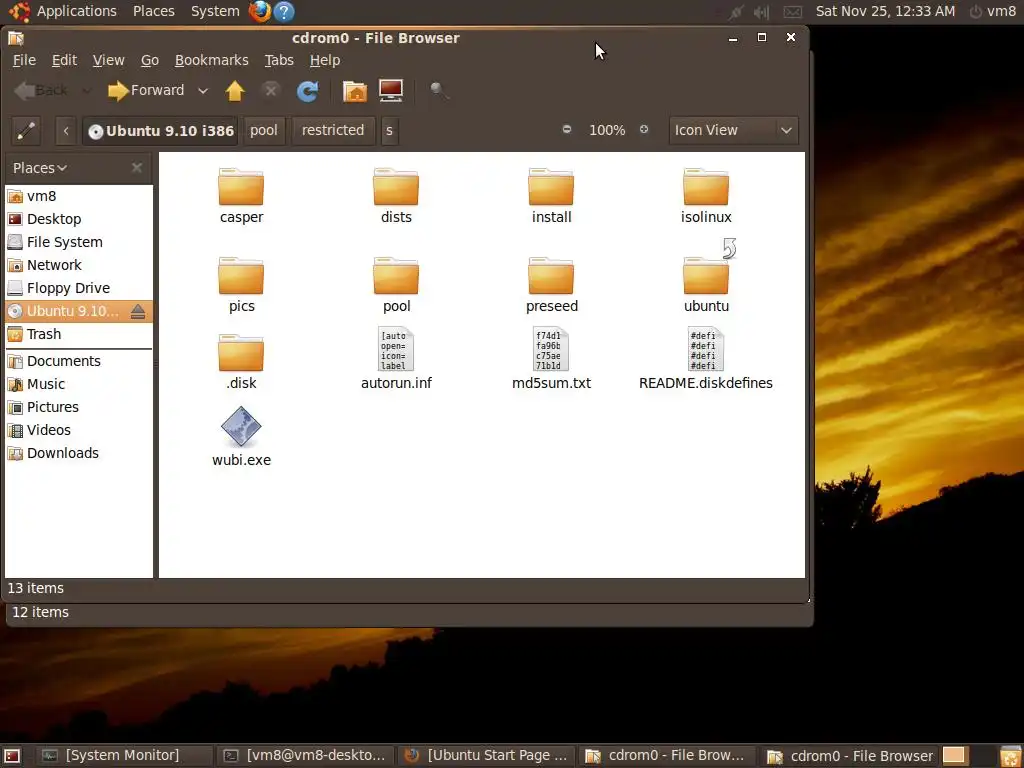
Task: Select the .disk folder
Action: [x=241, y=362]
